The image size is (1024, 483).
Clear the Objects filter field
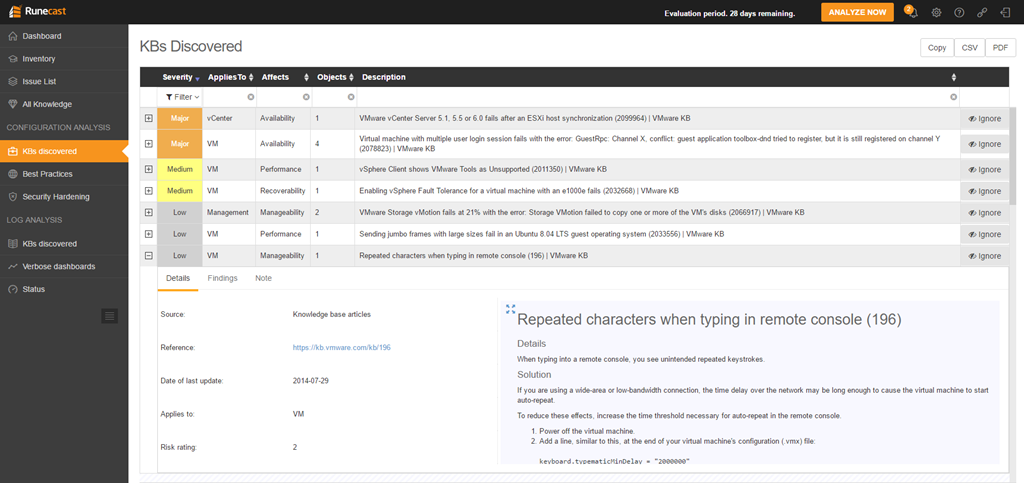(x=351, y=97)
